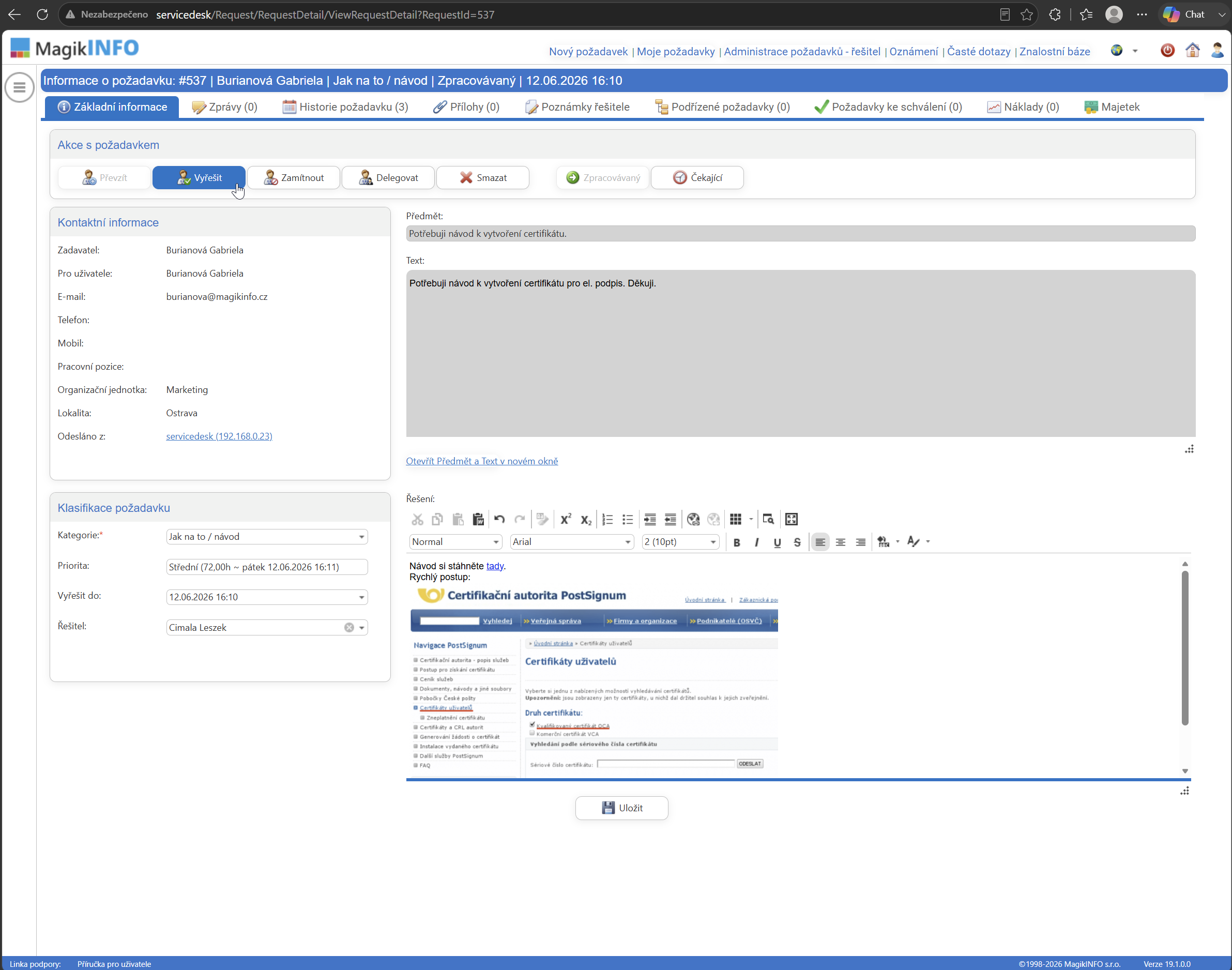The width and height of the screenshot is (1232, 970).
Task: Click the Uložit button
Action: click(621, 808)
